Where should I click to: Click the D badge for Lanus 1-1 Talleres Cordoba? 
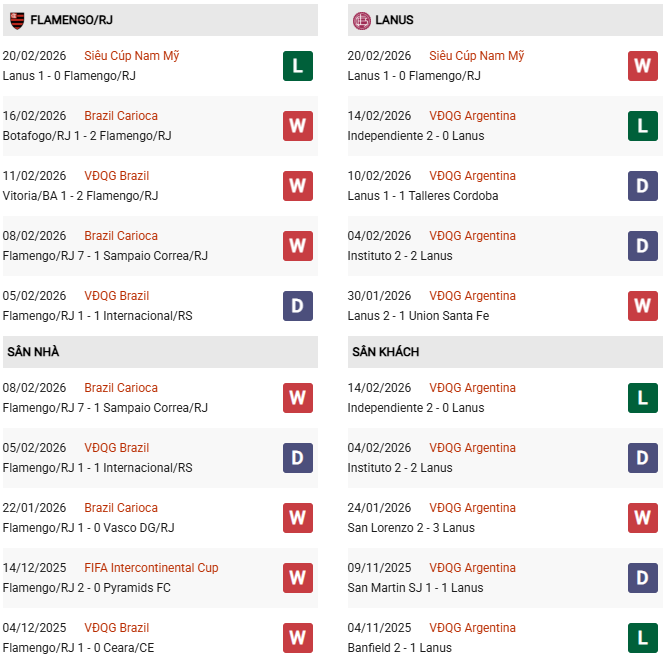pos(642,186)
